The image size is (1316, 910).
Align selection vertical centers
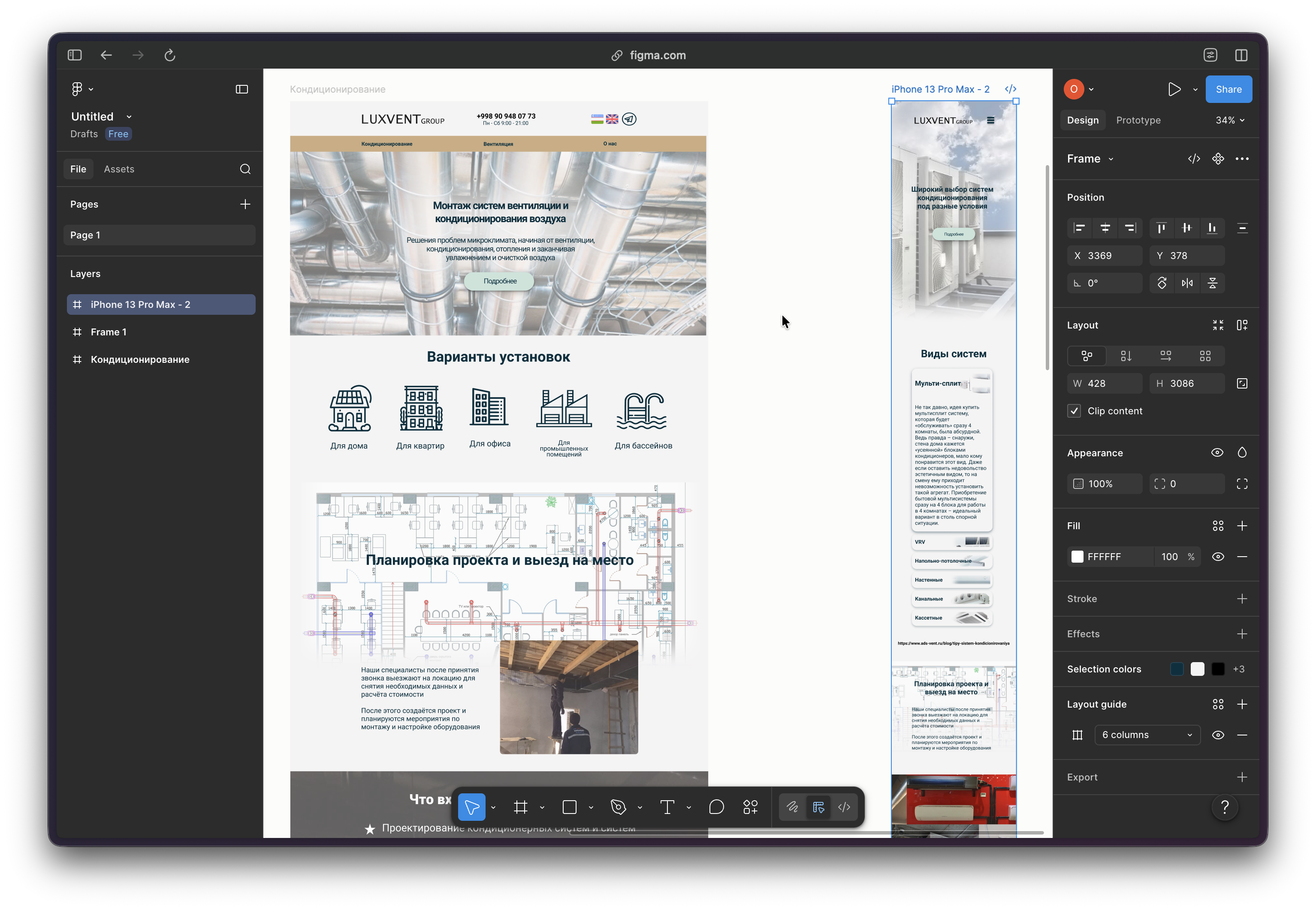click(1187, 228)
